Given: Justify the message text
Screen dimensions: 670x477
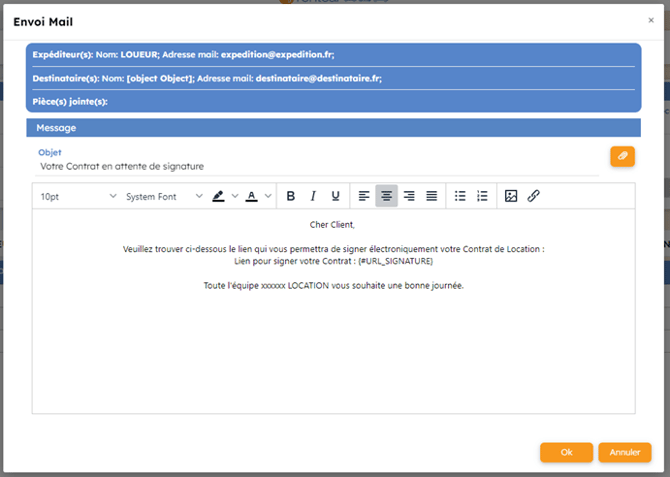Looking at the screenshot, I should [432, 196].
